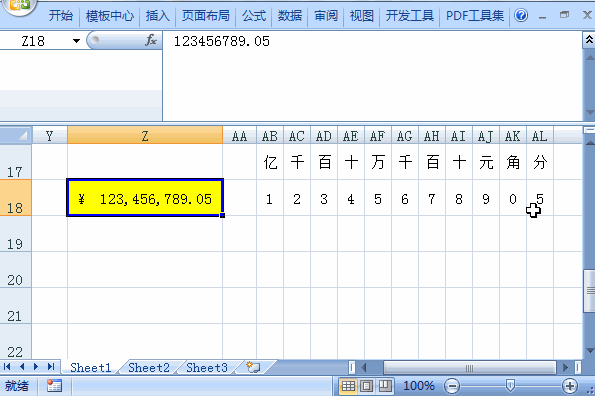Select row 17 header
The width and height of the screenshot is (595, 396).
(15, 162)
